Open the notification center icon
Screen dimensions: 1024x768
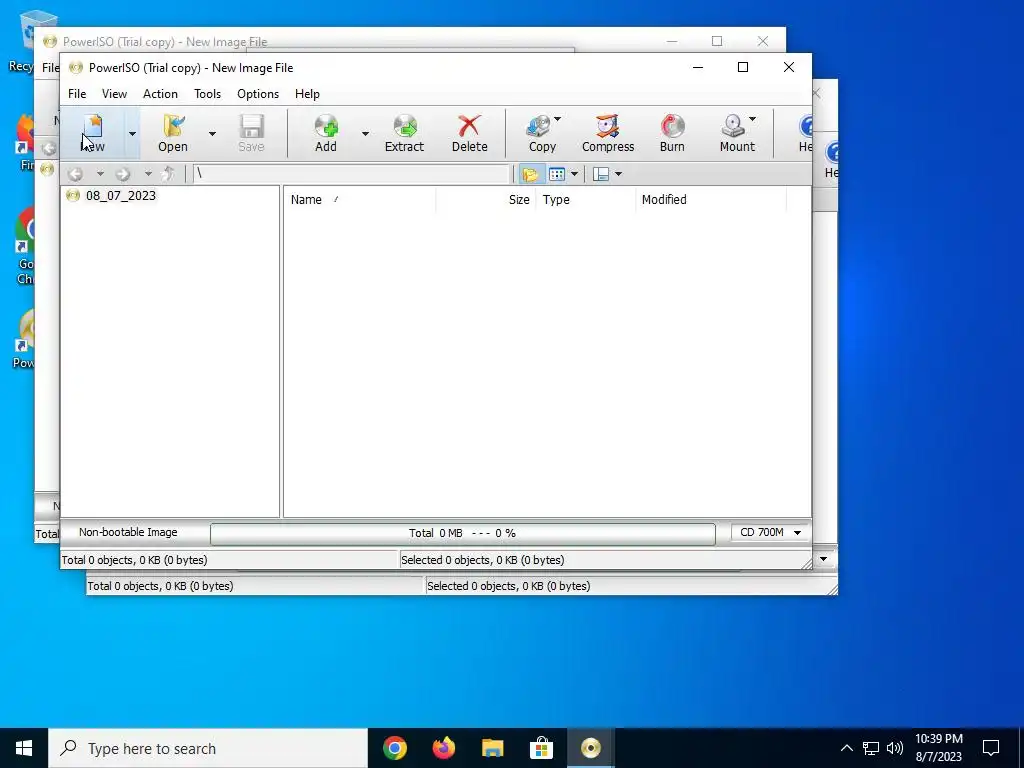pos(991,748)
